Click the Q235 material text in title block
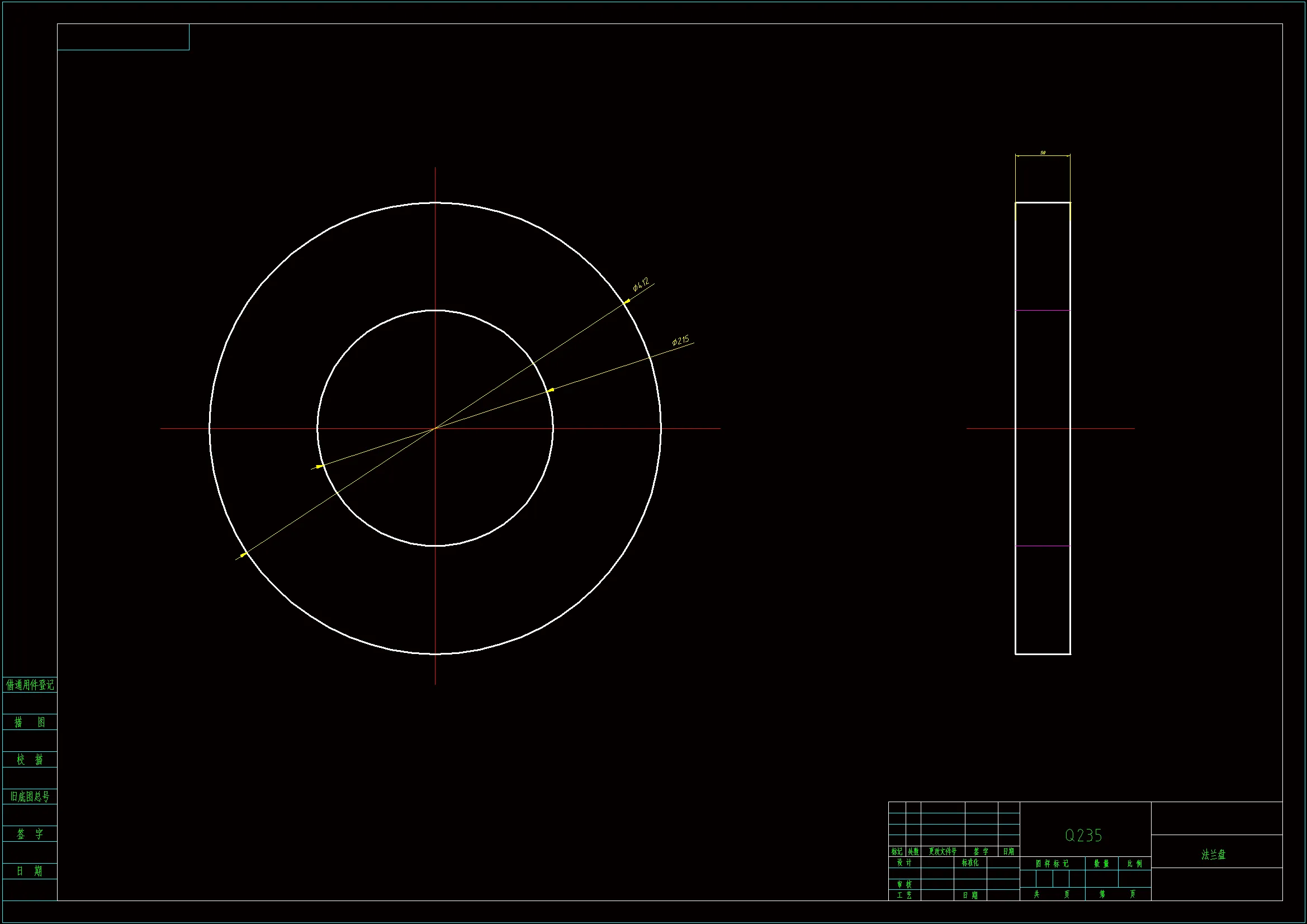Viewport: 1307px width, 924px height. (1083, 835)
